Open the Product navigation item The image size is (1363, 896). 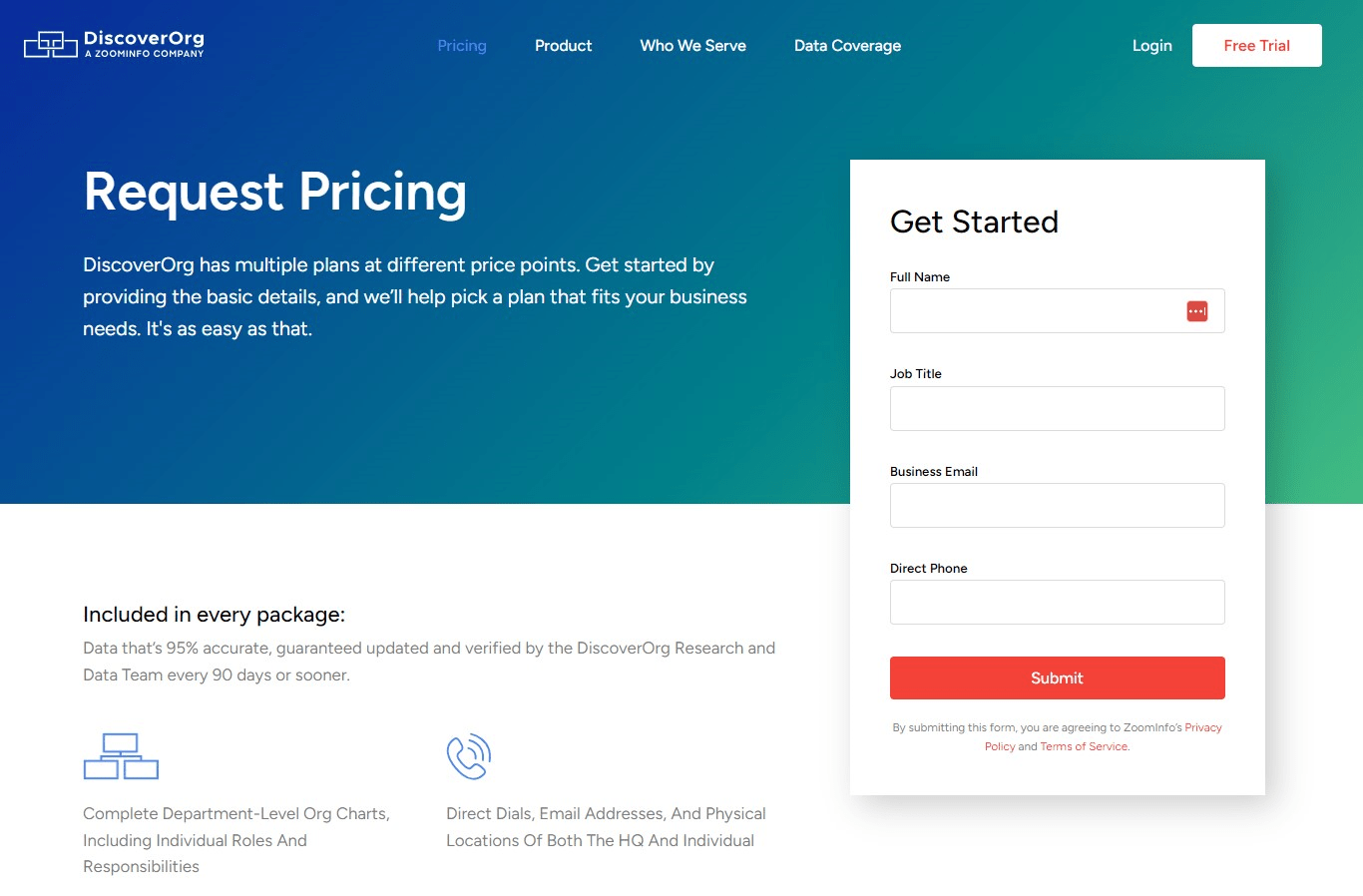pyautogui.click(x=563, y=45)
